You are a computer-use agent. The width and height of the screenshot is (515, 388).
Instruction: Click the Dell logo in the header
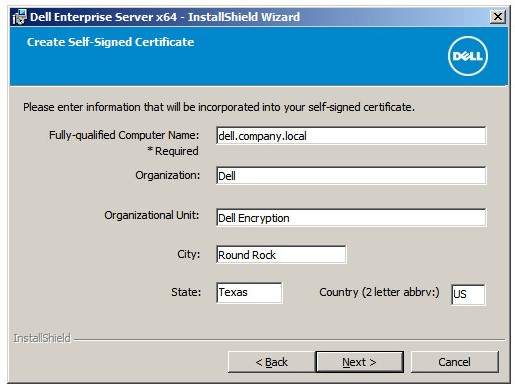[x=468, y=56]
